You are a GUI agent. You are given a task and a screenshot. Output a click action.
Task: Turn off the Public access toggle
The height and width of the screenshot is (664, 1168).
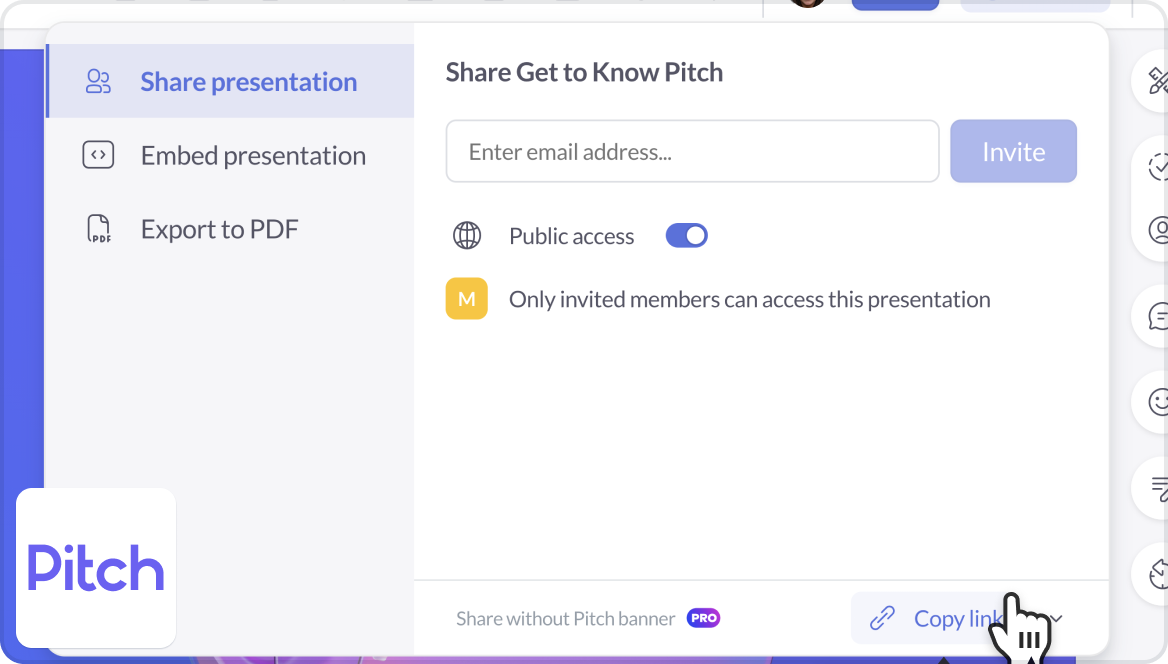click(687, 235)
